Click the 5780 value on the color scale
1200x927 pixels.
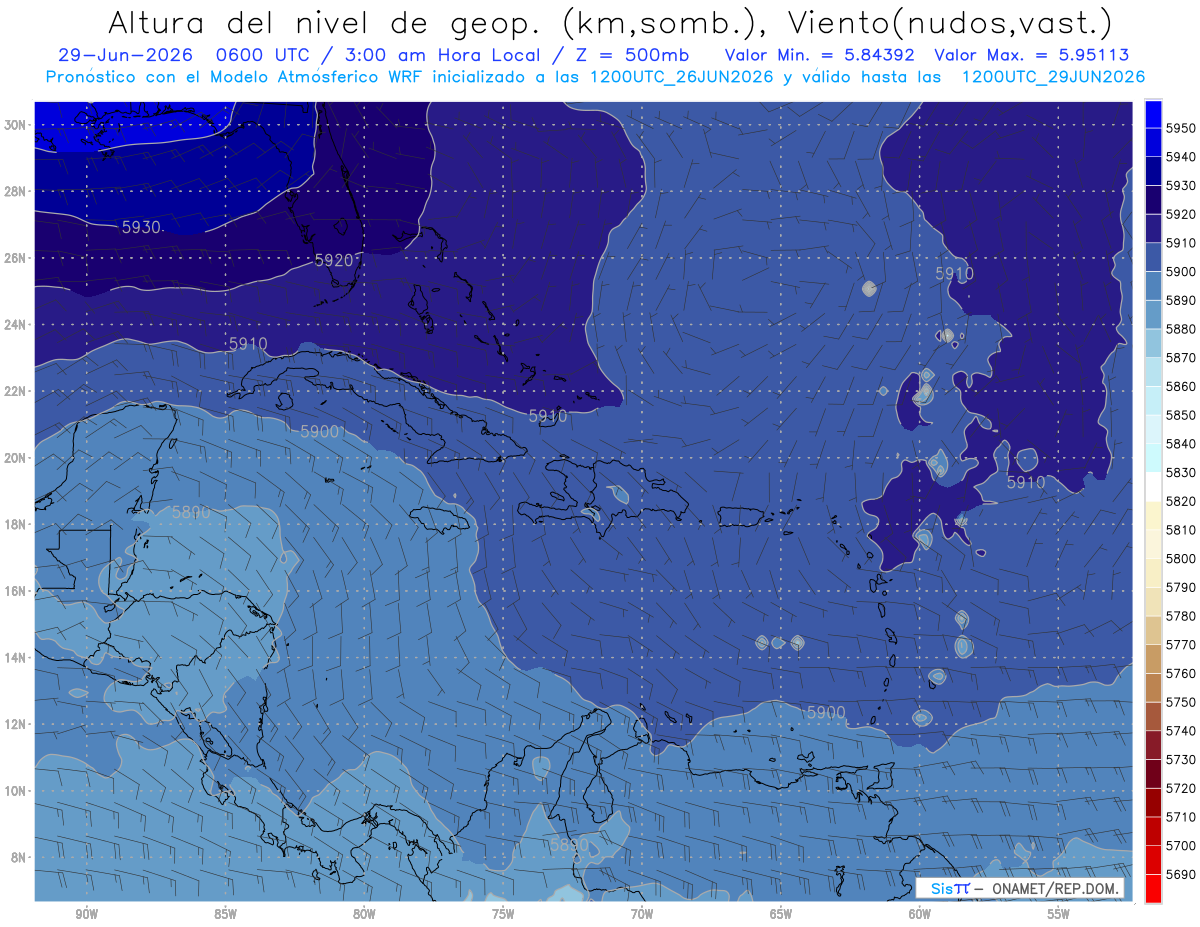(x=1181, y=615)
